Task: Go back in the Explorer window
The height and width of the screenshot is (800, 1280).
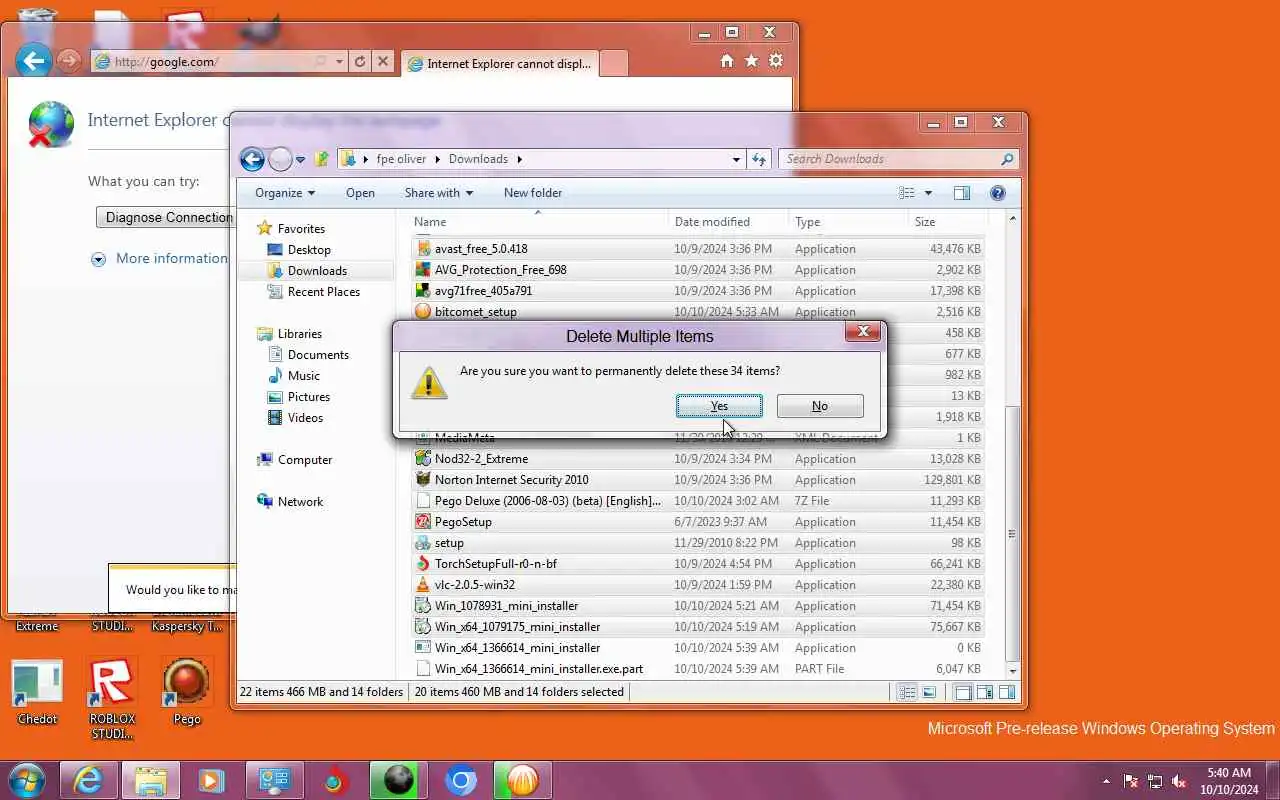Action: pyautogui.click(x=252, y=159)
